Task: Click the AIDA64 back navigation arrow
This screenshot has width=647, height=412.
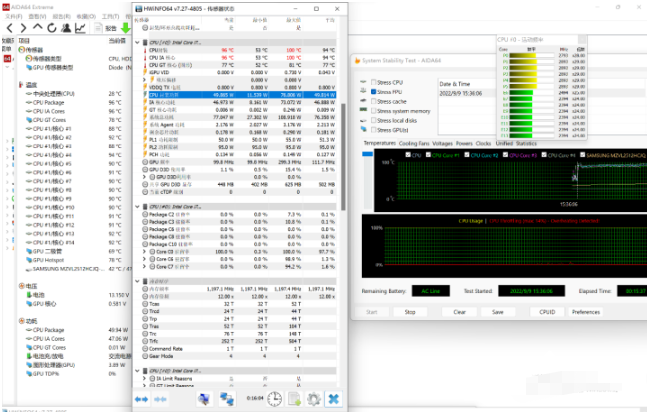Action: pos(10,28)
